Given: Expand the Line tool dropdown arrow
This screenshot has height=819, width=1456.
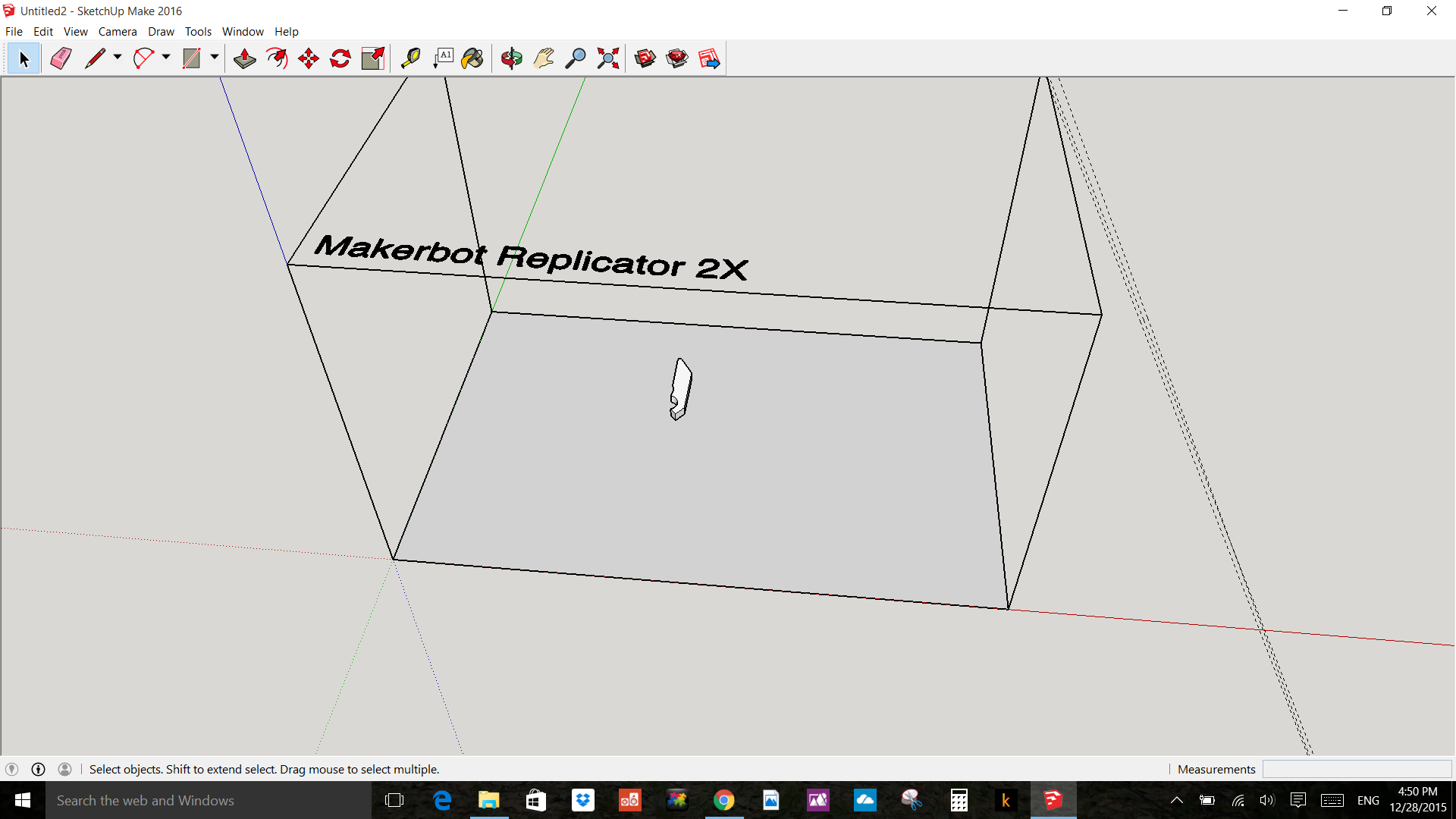Looking at the screenshot, I should point(118,58).
